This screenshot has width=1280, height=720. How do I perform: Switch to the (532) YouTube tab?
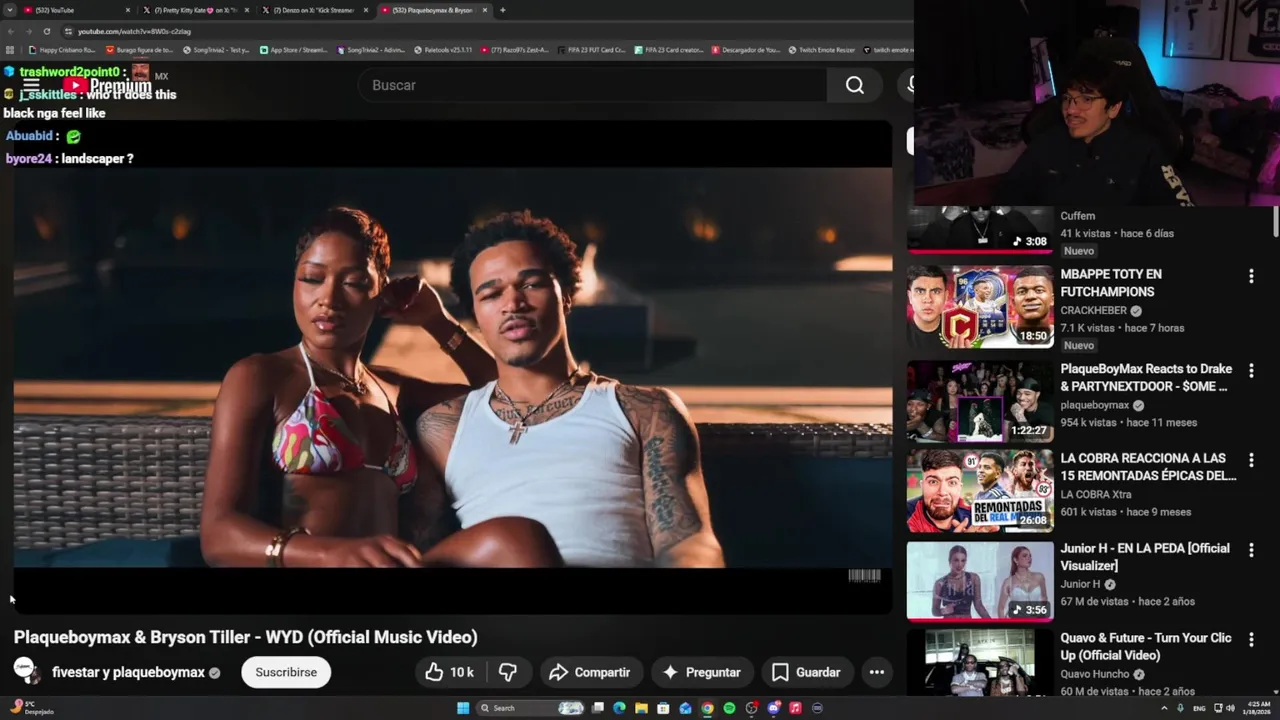pos(76,10)
